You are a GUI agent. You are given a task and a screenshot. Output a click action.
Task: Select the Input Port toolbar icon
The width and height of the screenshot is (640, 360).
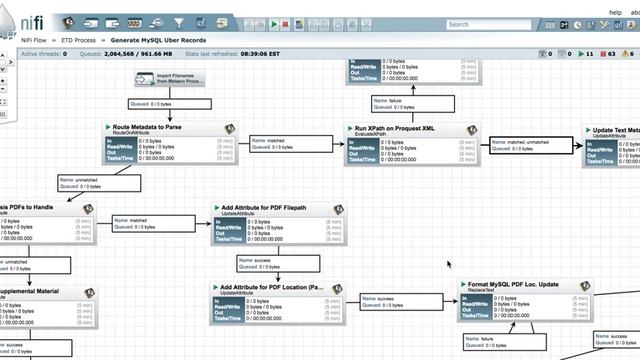91,24
